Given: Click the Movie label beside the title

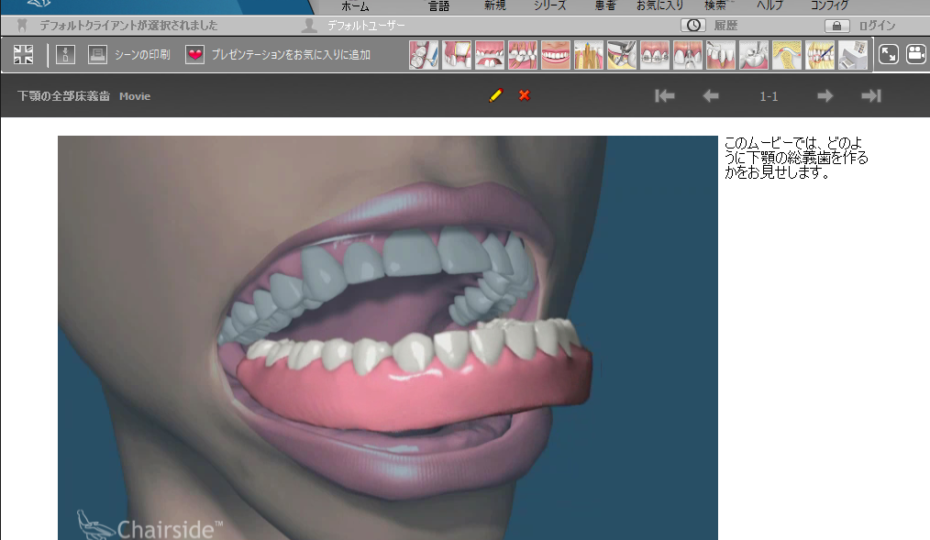Looking at the screenshot, I should pyautogui.click(x=135, y=96).
